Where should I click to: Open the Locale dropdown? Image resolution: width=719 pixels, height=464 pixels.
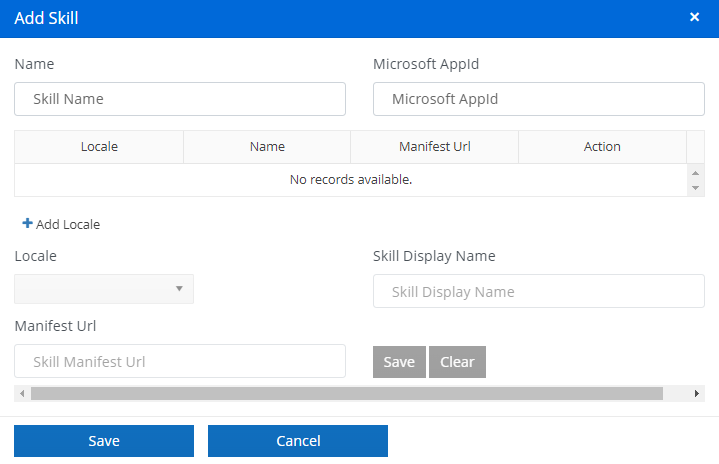(x=104, y=289)
